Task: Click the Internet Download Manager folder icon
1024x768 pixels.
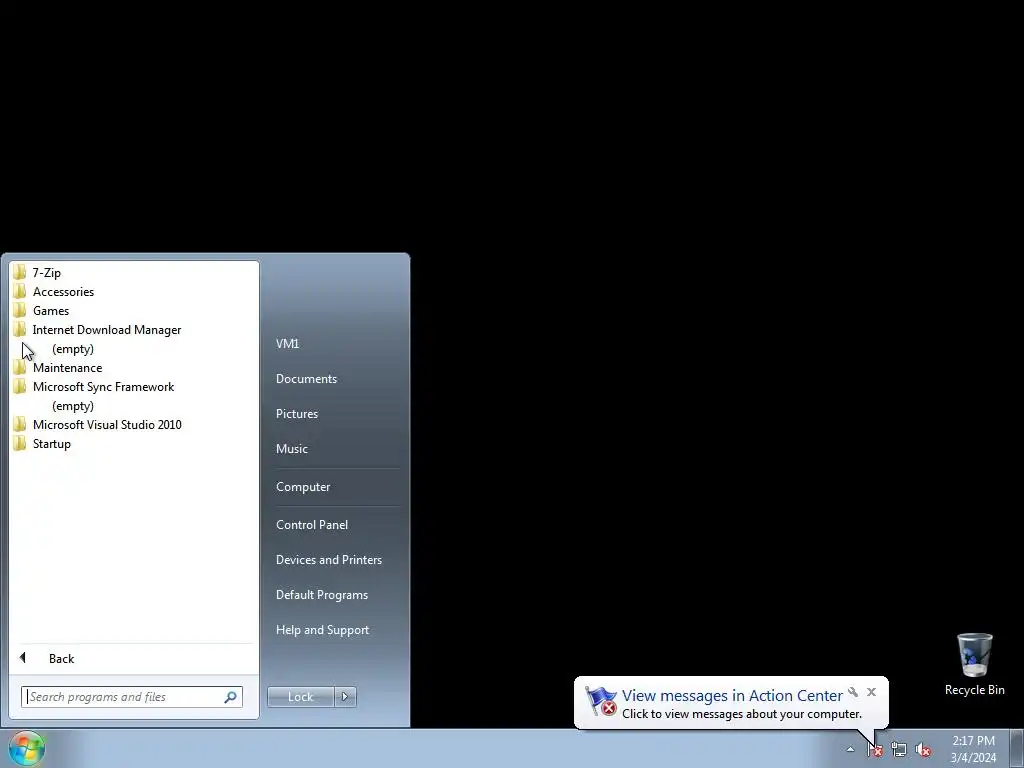Action: [x=20, y=329]
